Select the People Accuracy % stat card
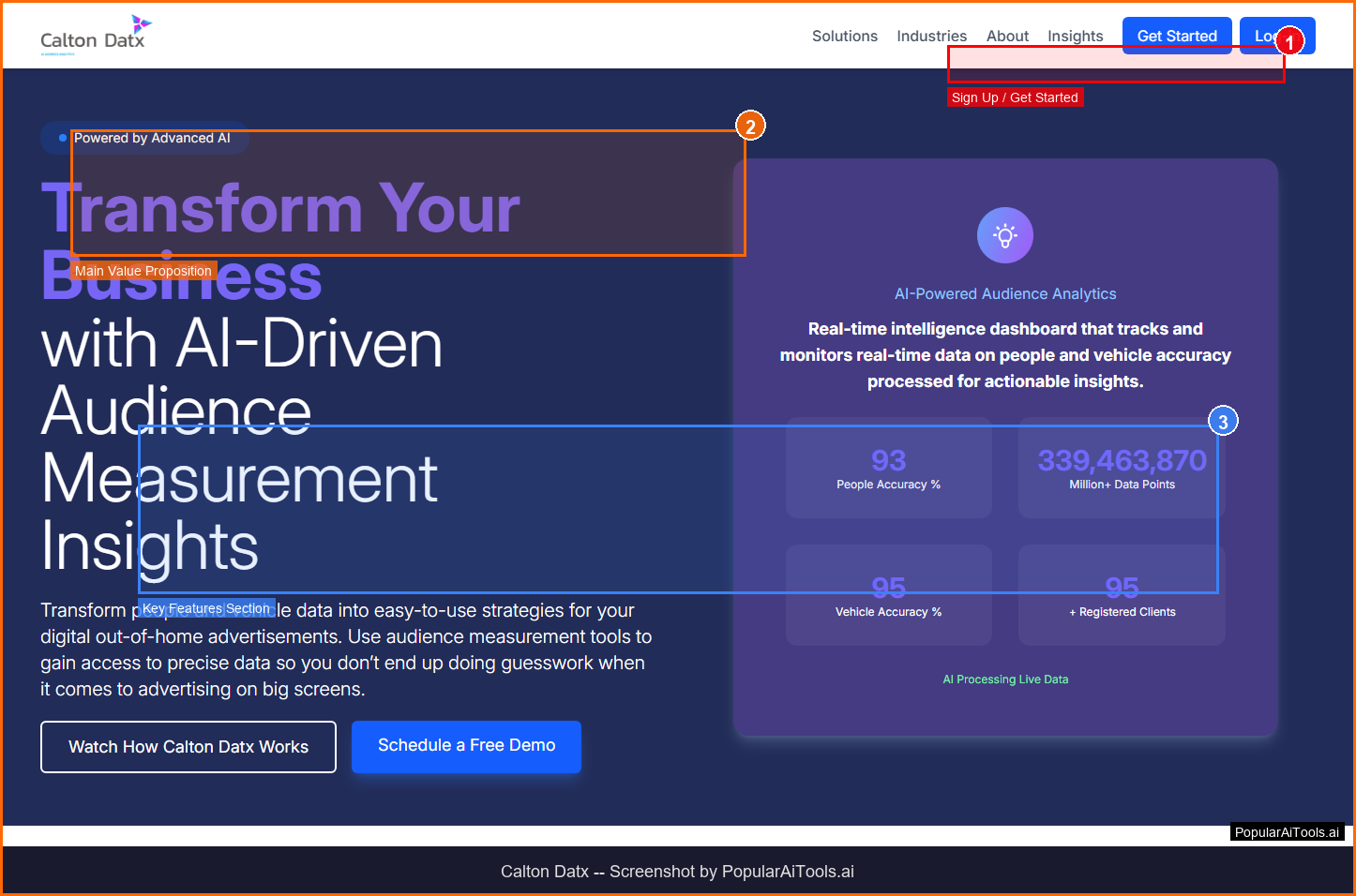Viewport: 1356px width, 896px height. 888,468
